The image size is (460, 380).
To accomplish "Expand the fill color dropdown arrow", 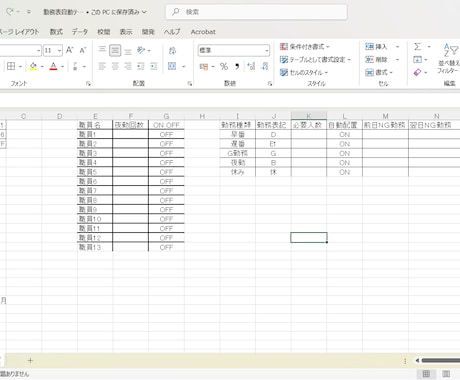I will (42, 66).
